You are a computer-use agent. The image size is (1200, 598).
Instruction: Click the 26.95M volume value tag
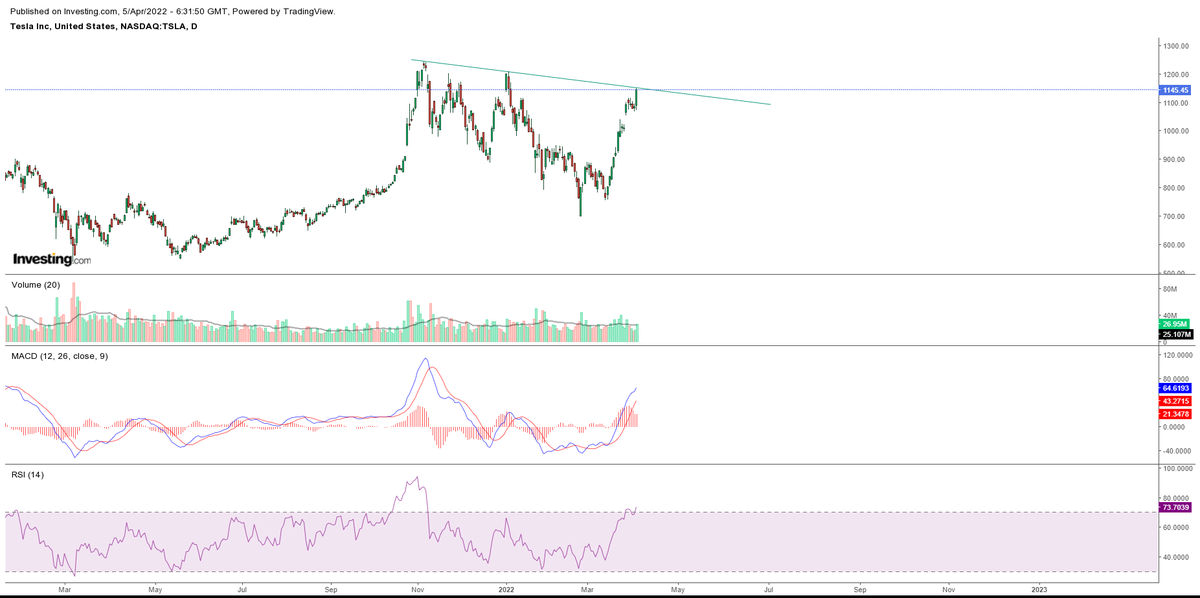[1173, 324]
